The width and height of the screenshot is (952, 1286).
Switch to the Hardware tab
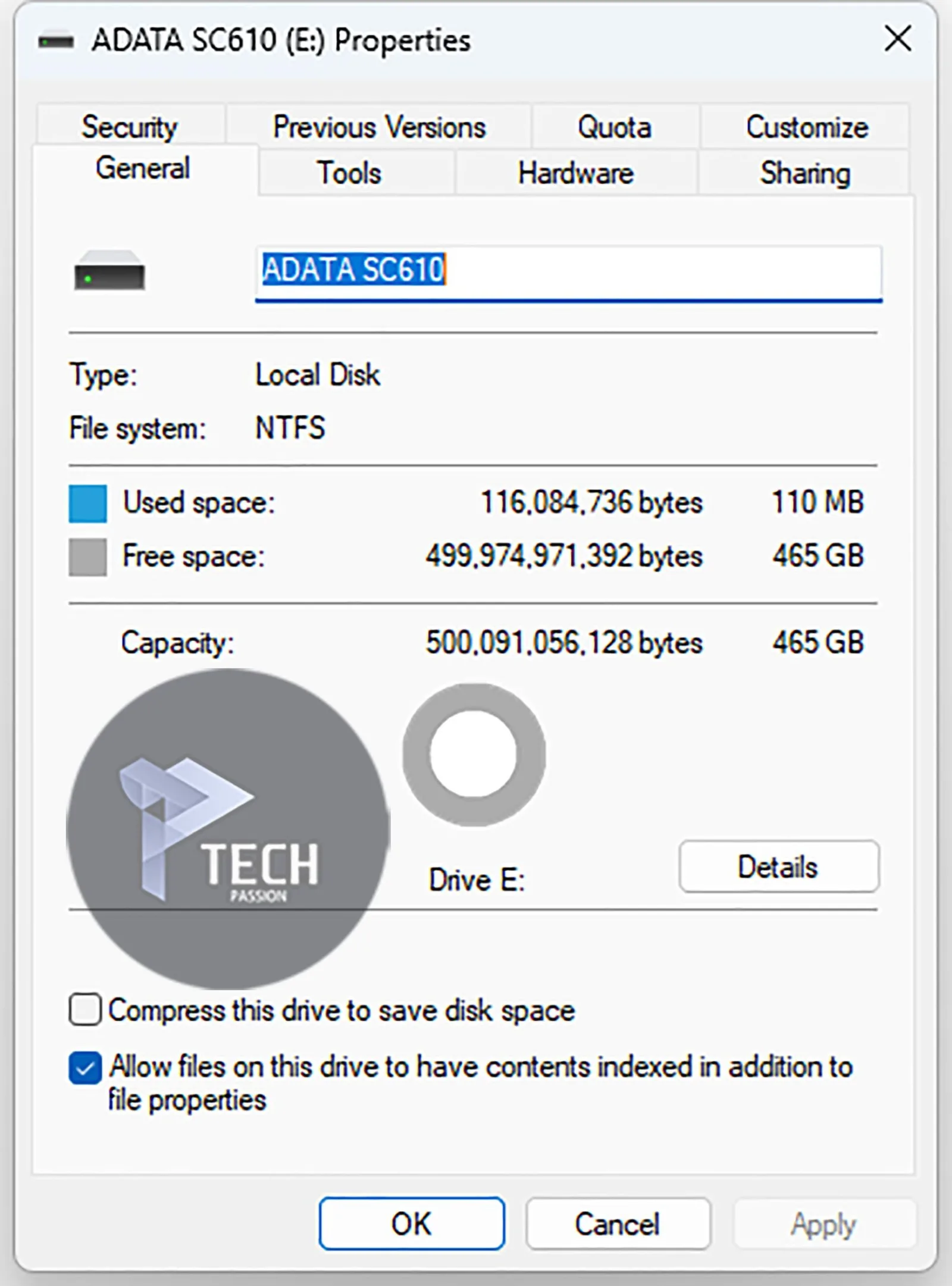coord(575,173)
